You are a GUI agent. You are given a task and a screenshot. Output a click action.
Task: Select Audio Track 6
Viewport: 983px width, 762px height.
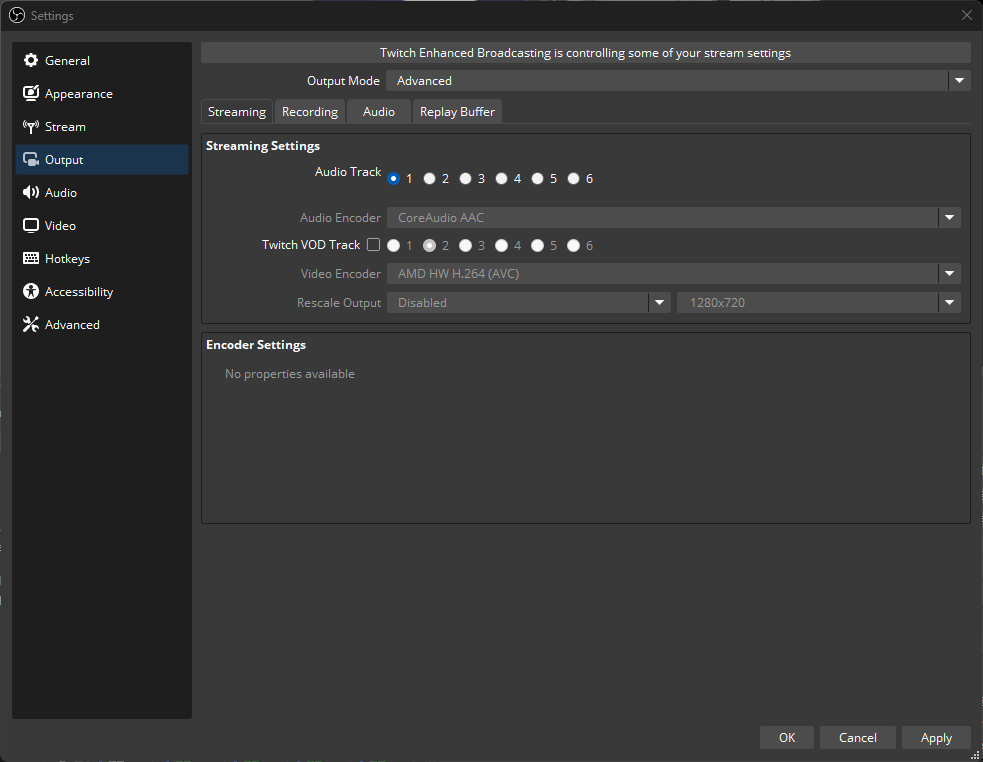pos(574,179)
